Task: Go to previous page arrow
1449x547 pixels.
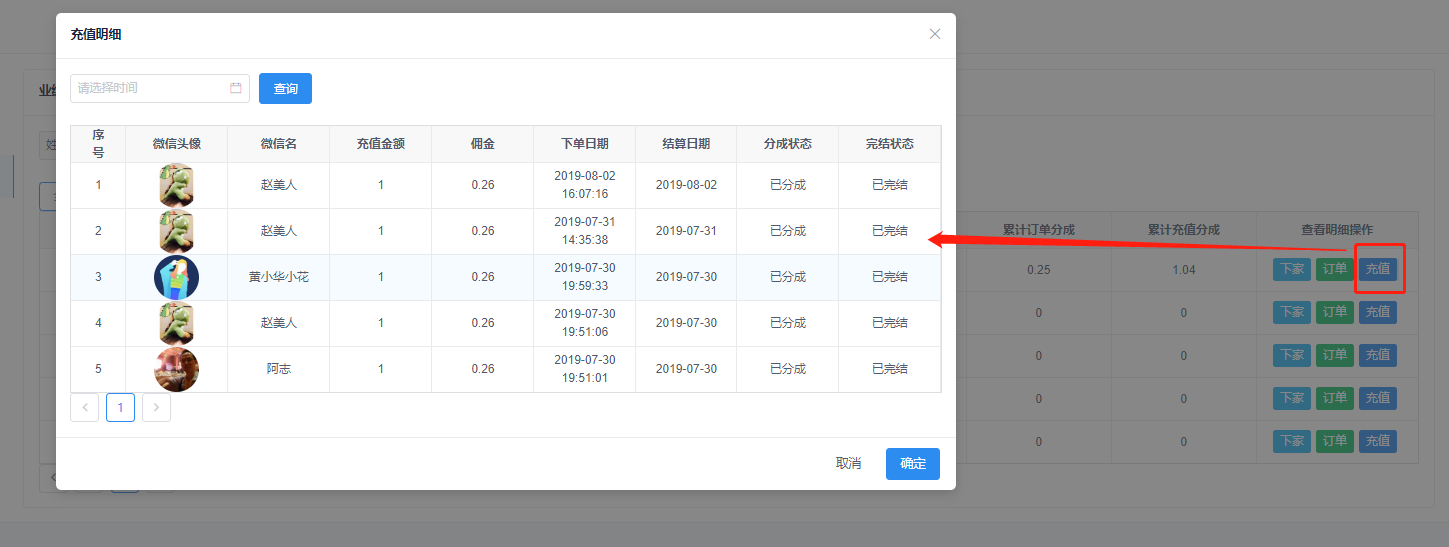Action: [x=85, y=407]
